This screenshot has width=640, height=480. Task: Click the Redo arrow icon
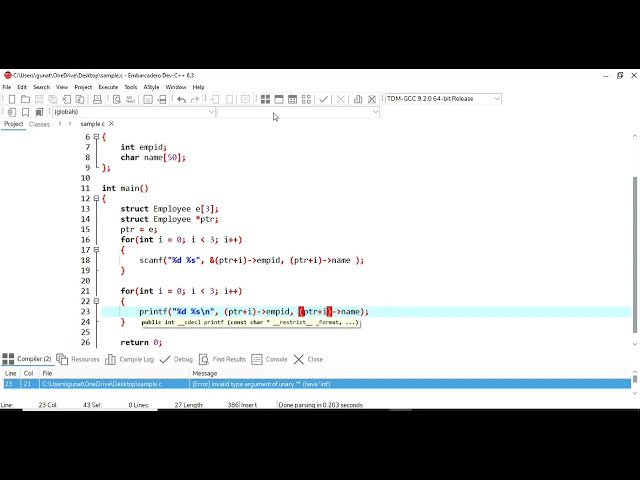click(195, 99)
